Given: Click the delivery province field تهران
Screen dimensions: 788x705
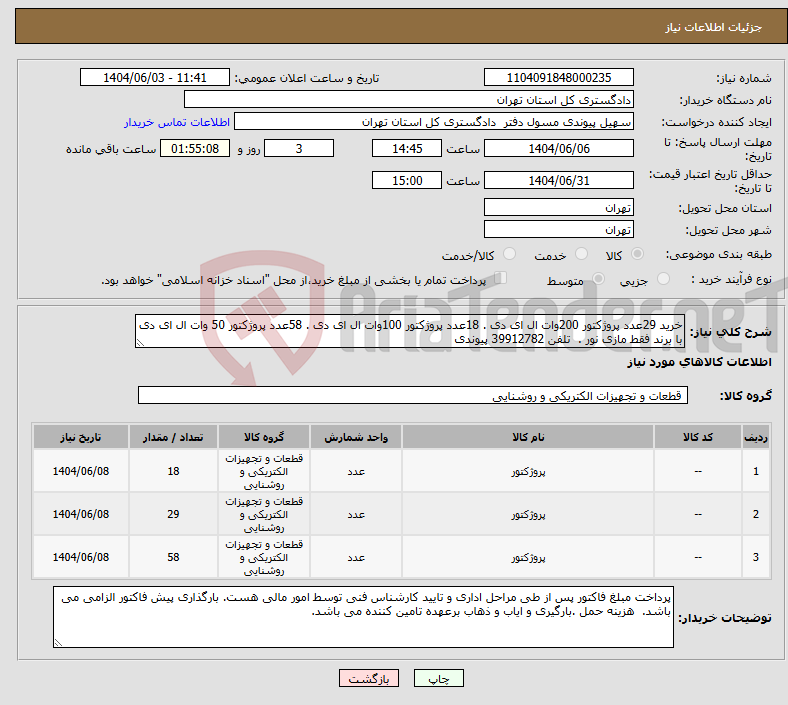Looking at the screenshot, I should point(558,207).
